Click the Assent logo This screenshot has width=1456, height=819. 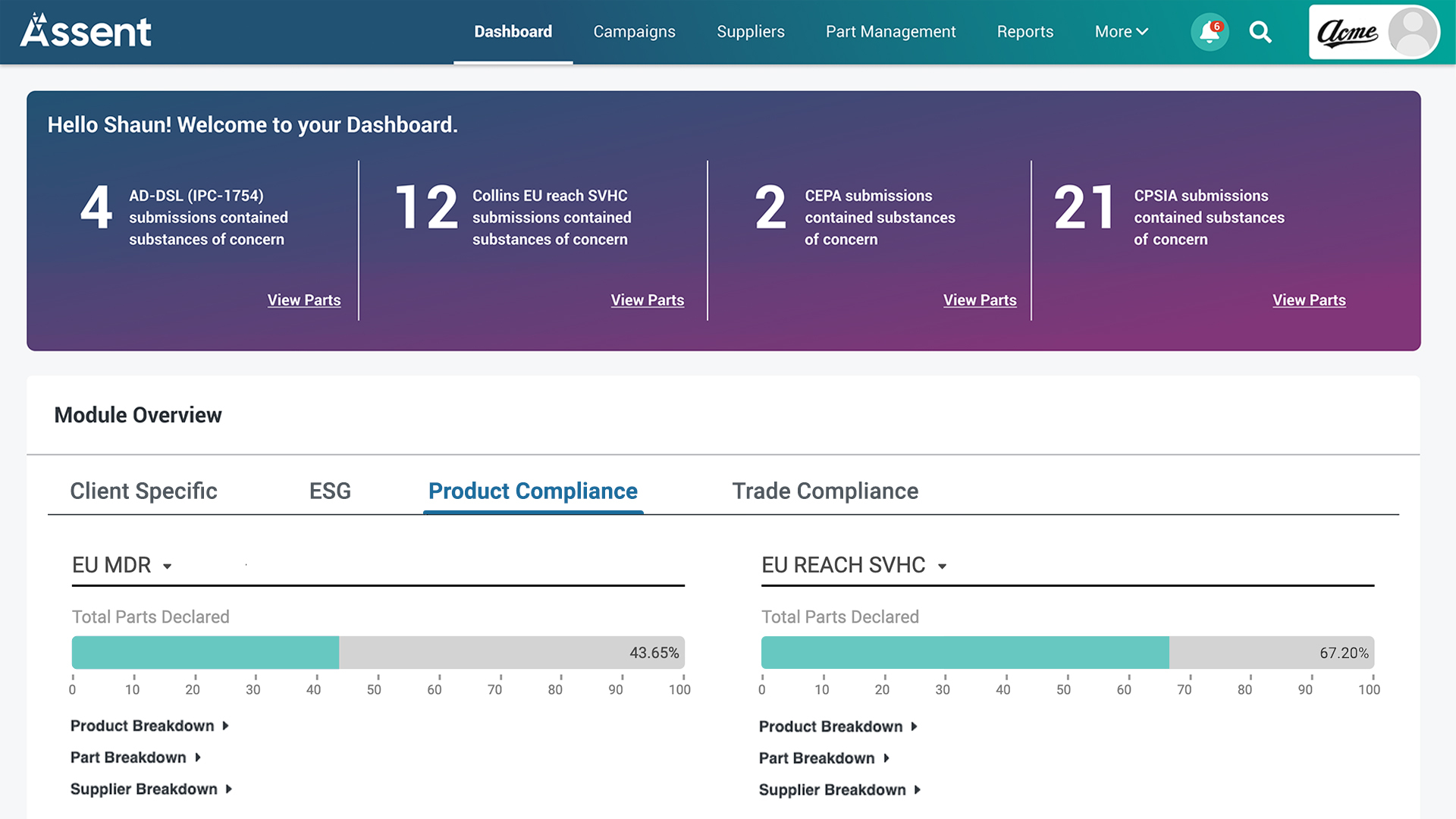86,32
